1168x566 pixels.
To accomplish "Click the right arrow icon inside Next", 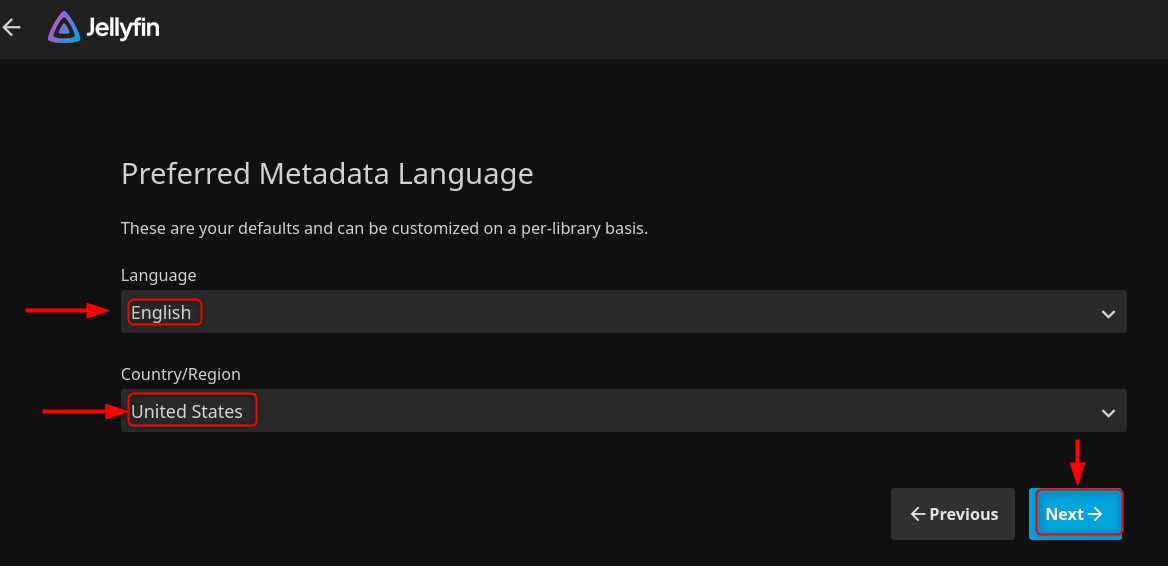I will point(1095,514).
